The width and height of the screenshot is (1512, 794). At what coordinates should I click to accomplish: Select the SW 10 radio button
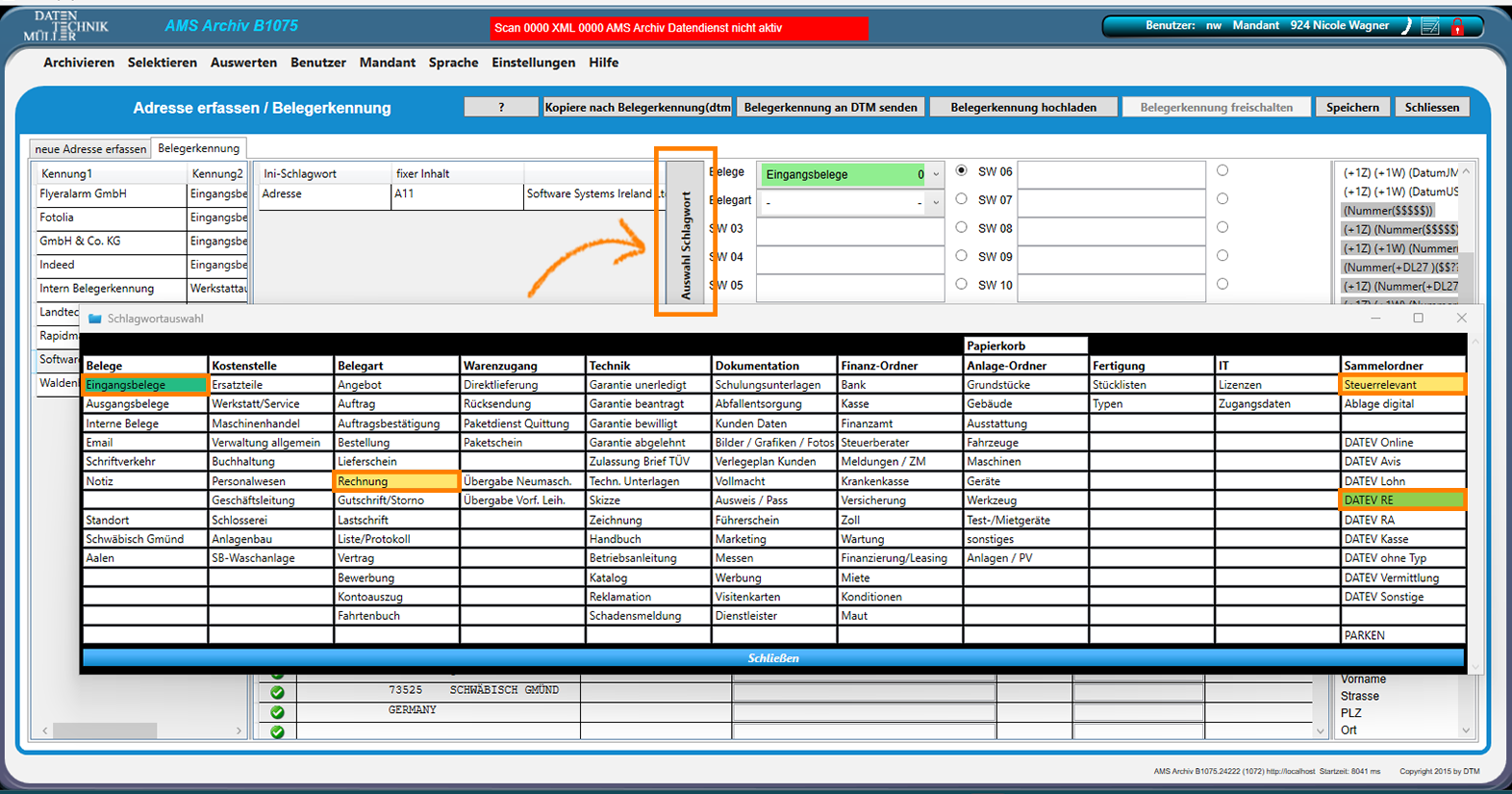(x=961, y=285)
